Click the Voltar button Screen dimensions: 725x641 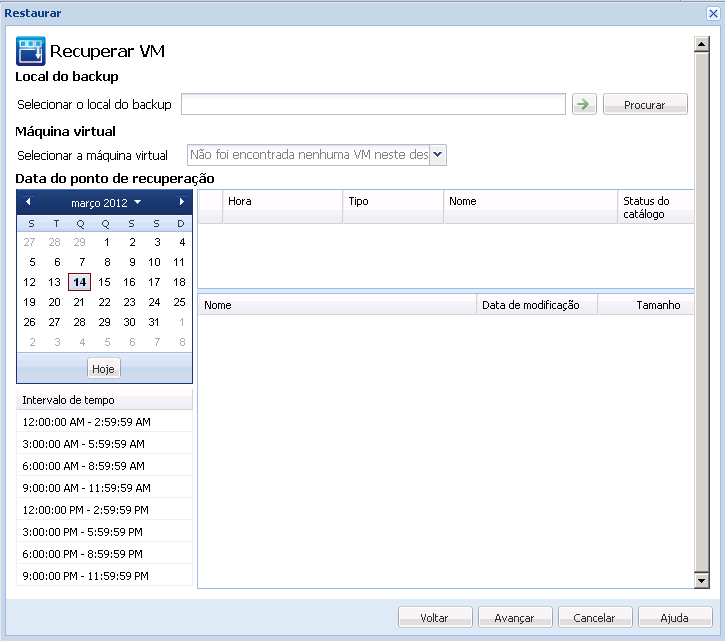435,618
